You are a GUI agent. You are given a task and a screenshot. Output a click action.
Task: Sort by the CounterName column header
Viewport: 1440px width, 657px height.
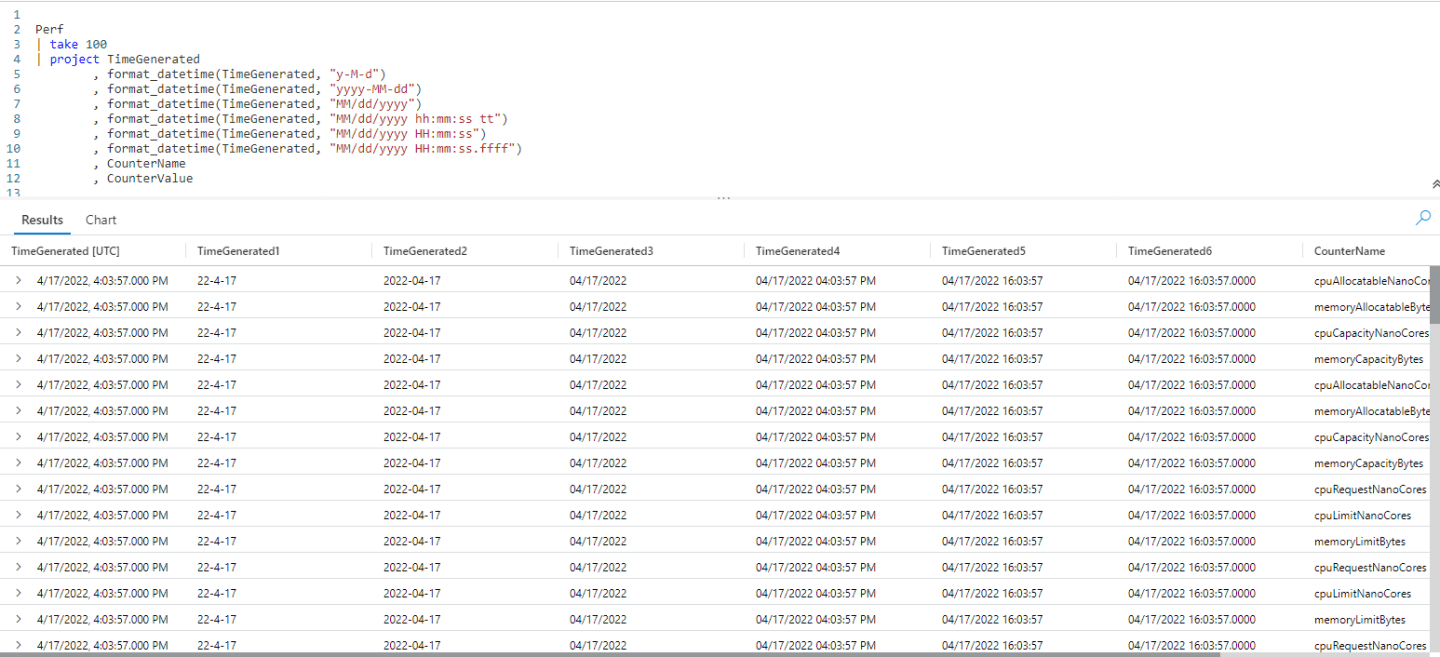point(1349,251)
